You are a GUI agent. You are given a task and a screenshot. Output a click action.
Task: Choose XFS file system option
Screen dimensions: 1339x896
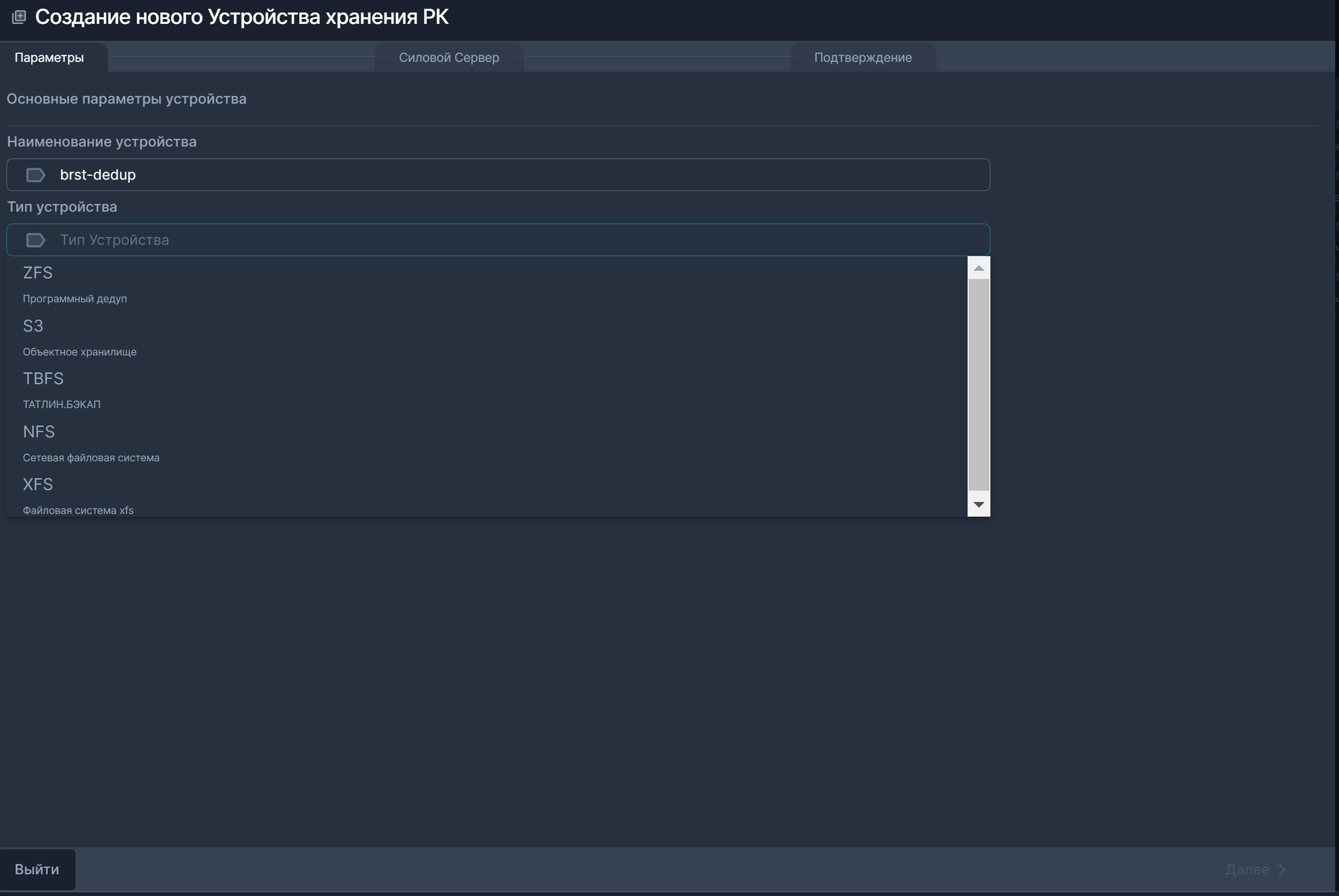point(37,485)
